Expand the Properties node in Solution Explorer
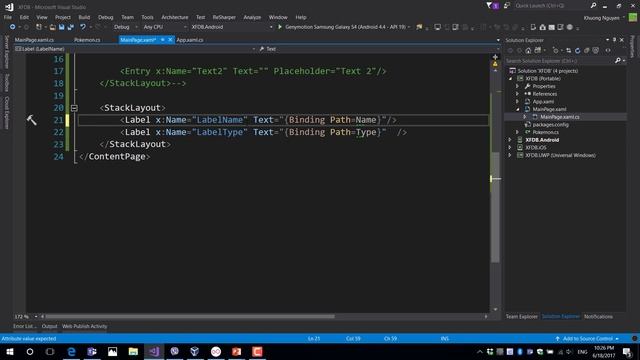The width and height of the screenshot is (640, 360). coord(517,86)
